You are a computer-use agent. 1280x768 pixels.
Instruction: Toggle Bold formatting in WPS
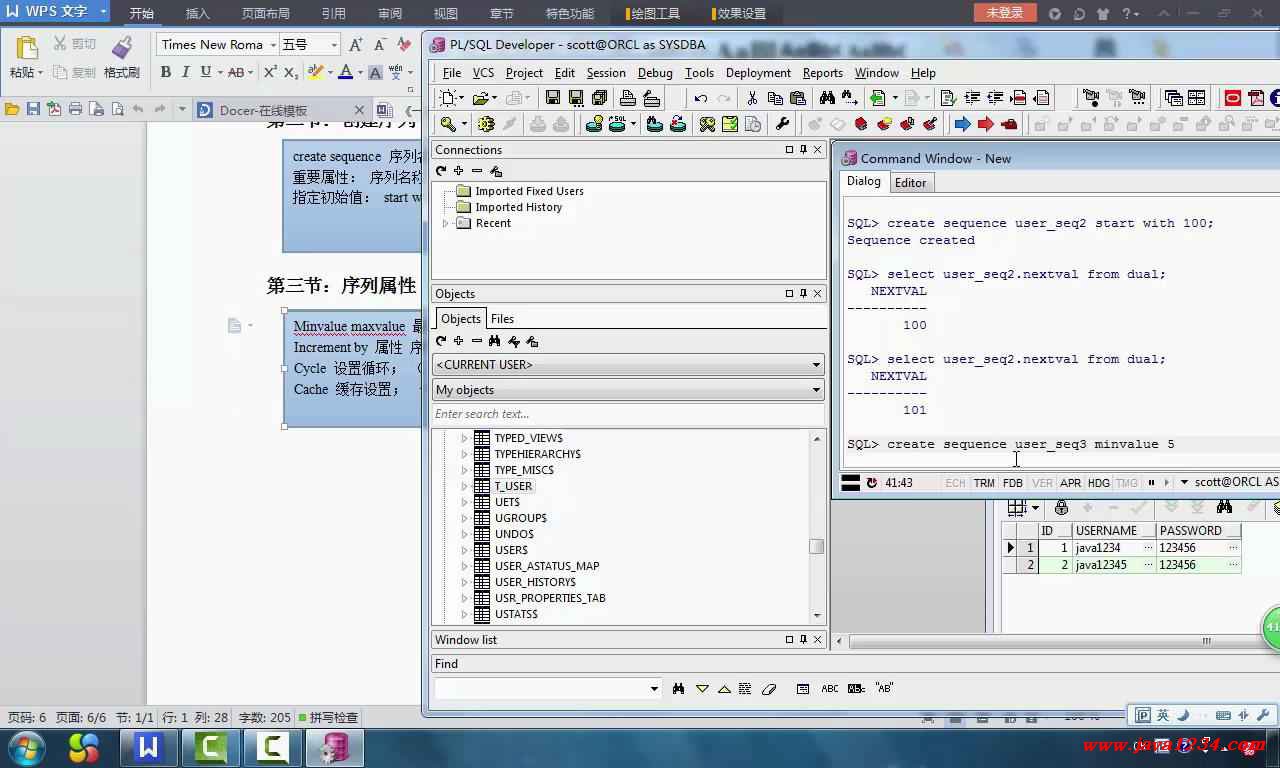coord(166,72)
